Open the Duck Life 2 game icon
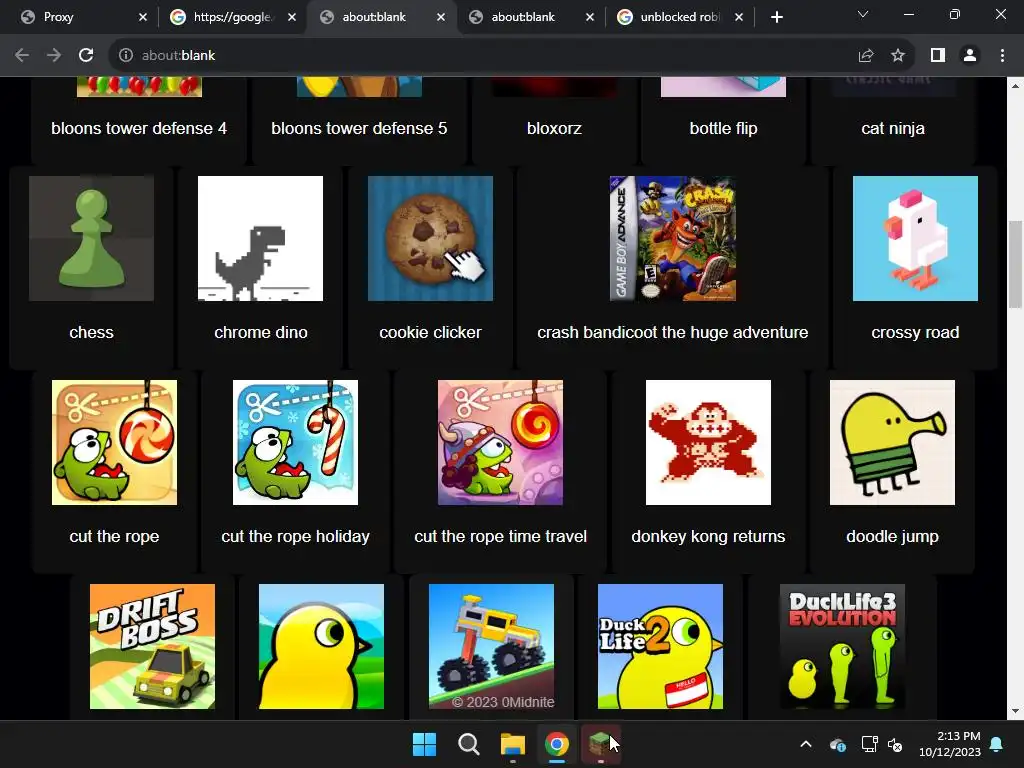The image size is (1024, 768). point(660,647)
